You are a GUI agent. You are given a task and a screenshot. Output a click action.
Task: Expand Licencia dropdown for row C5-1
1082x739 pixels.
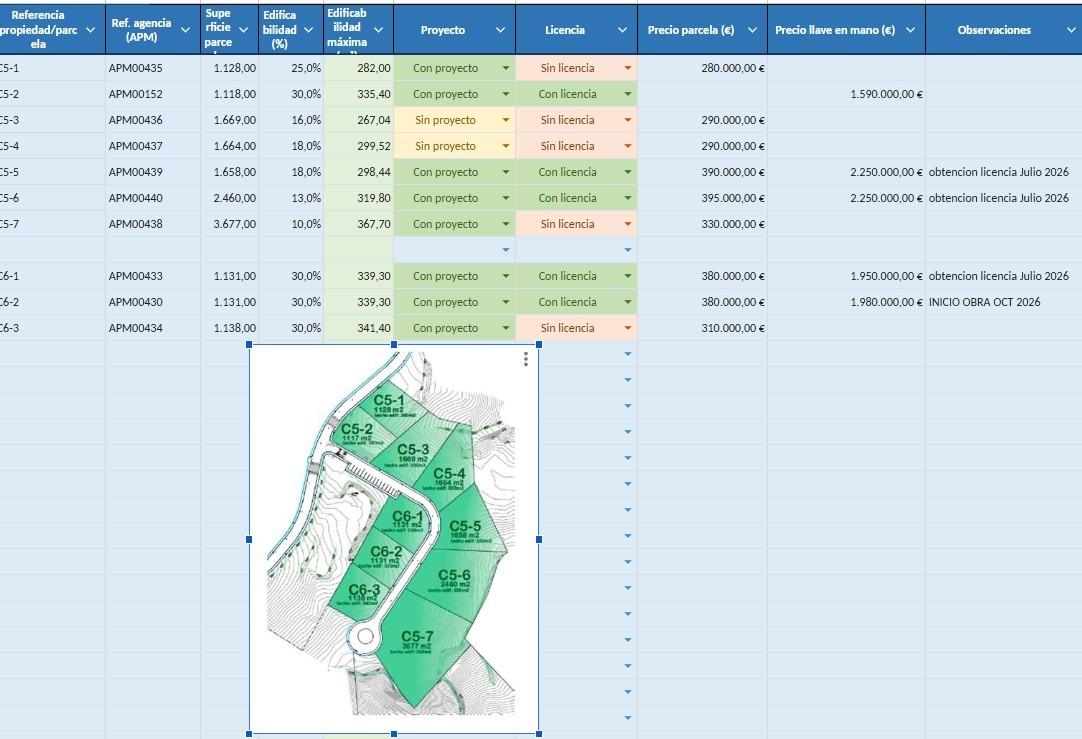(x=628, y=68)
